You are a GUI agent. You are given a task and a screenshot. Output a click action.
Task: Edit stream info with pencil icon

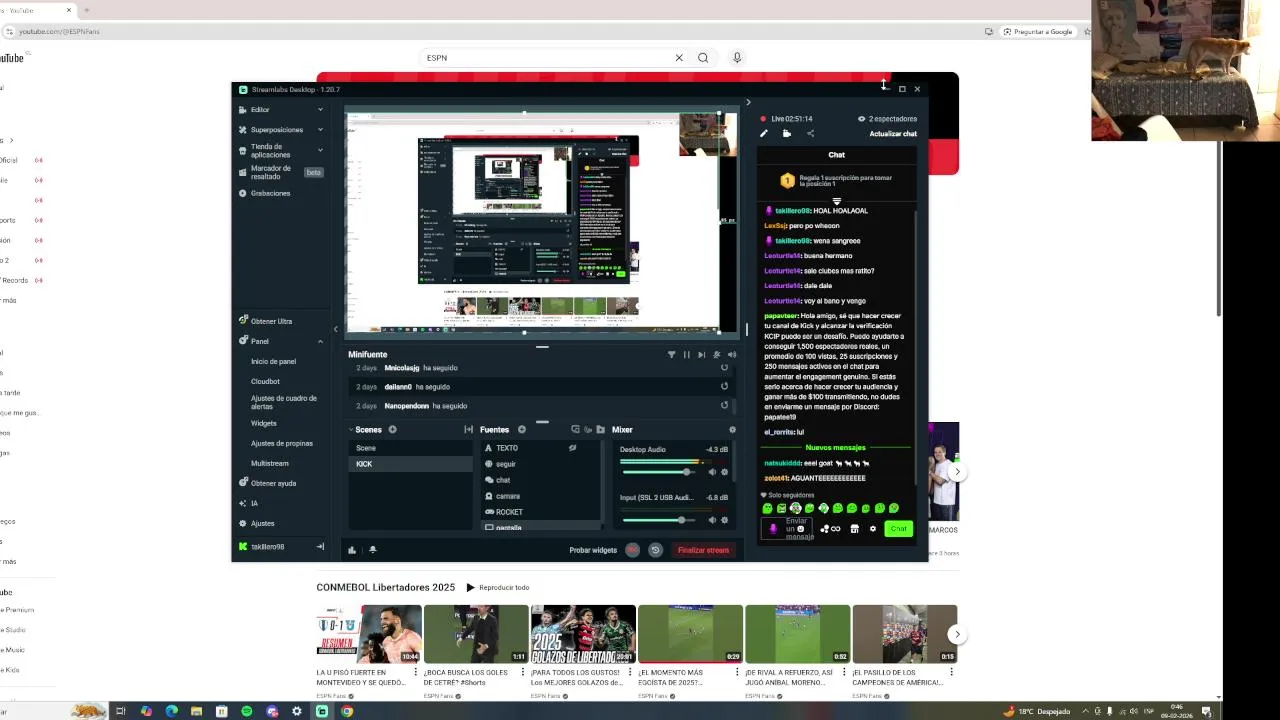[764, 134]
